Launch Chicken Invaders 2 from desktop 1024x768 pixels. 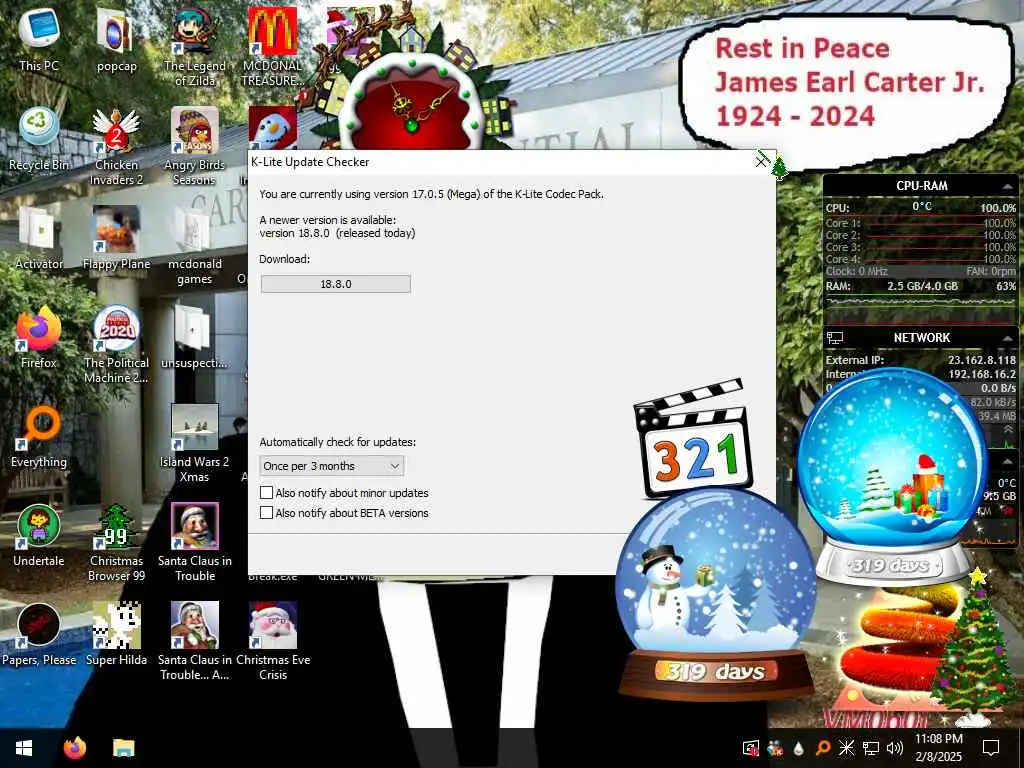116,146
